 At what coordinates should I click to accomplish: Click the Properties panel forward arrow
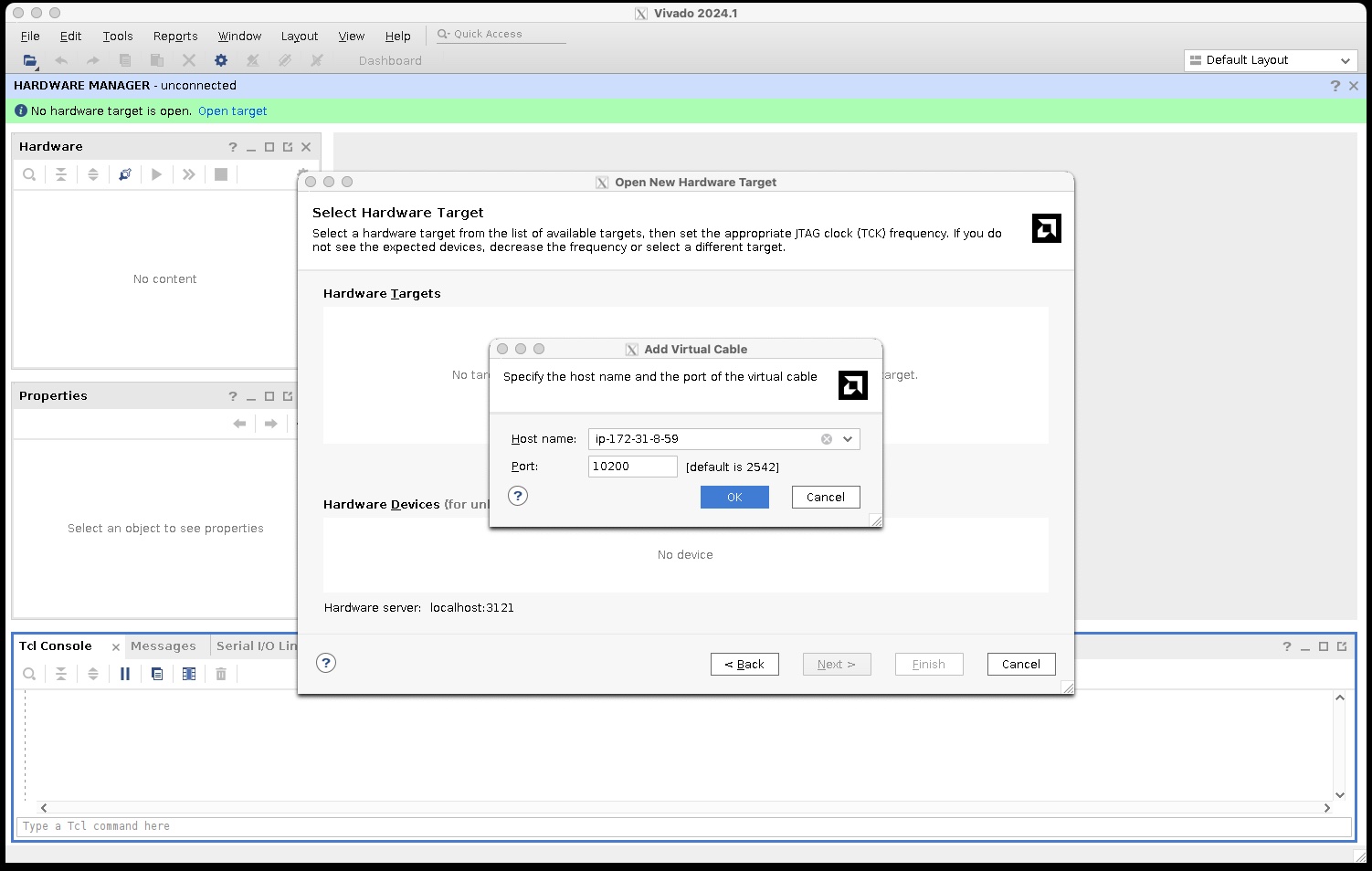tap(271, 424)
